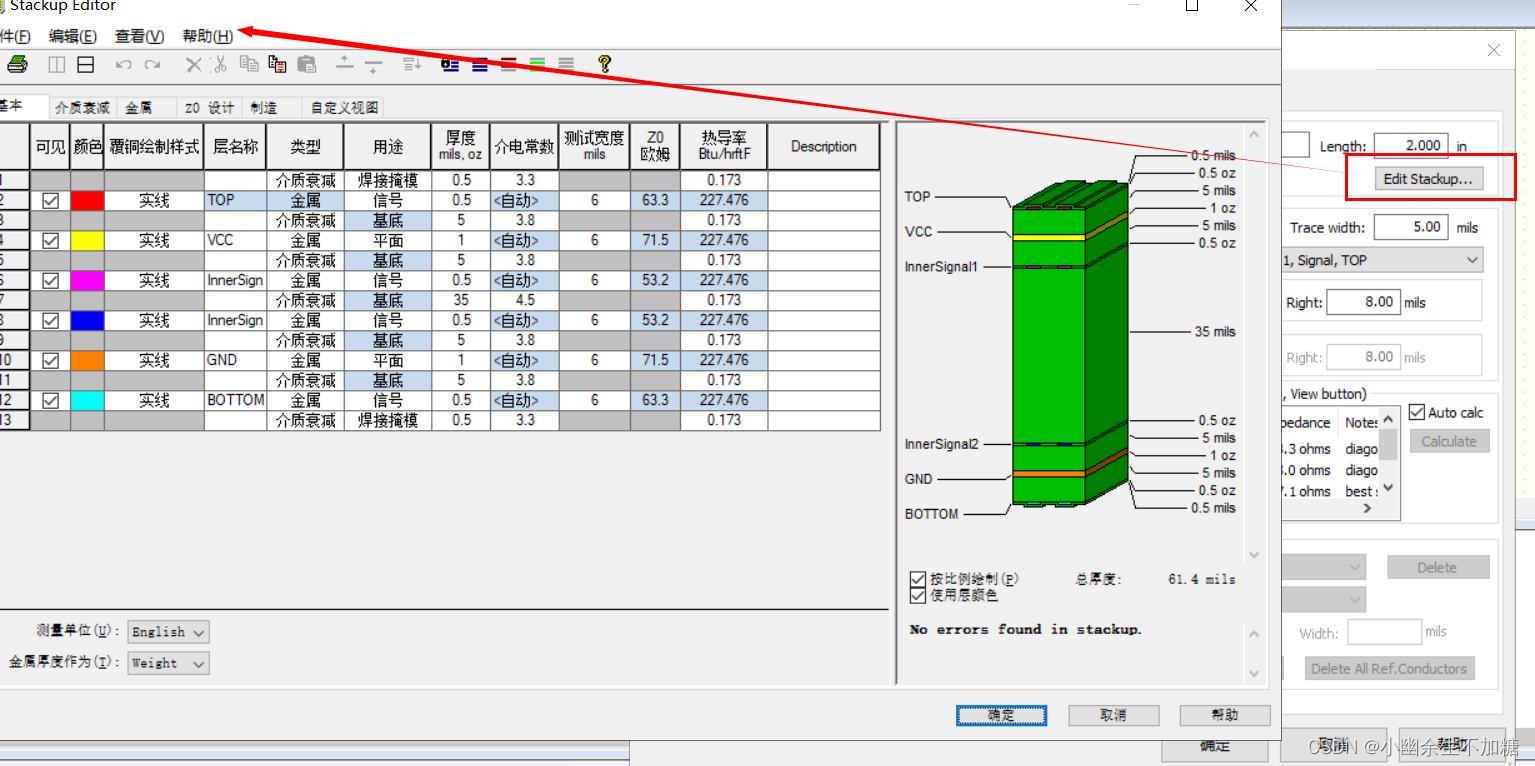Image resolution: width=1535 pixels, height=766 pixels.
Task: Toggle visibility checkbox for row 8 InnerSign layer
Action: point(50,321)
